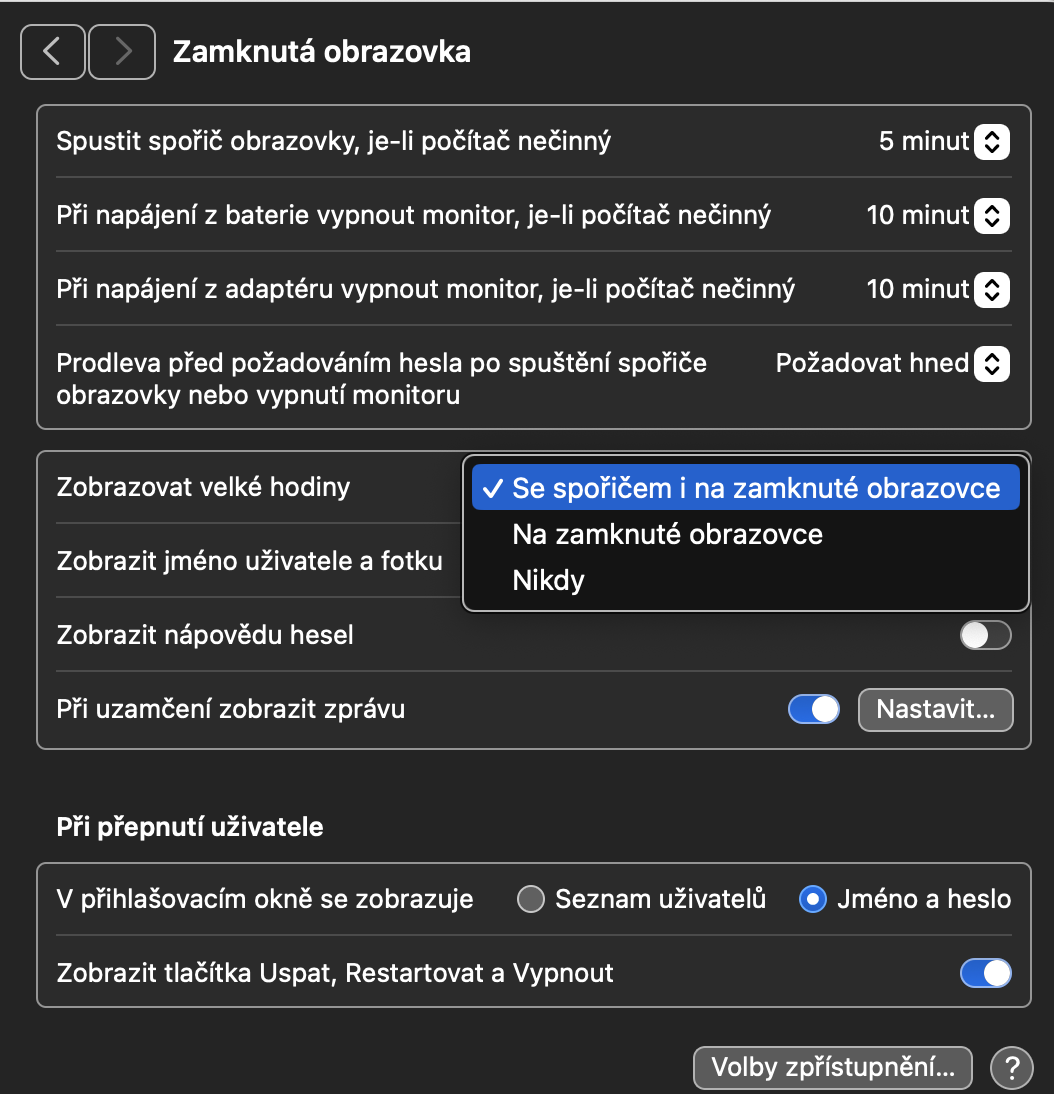
Task: Click the 'Zamknutá obrazovka' title
Action: coord(321,52)
